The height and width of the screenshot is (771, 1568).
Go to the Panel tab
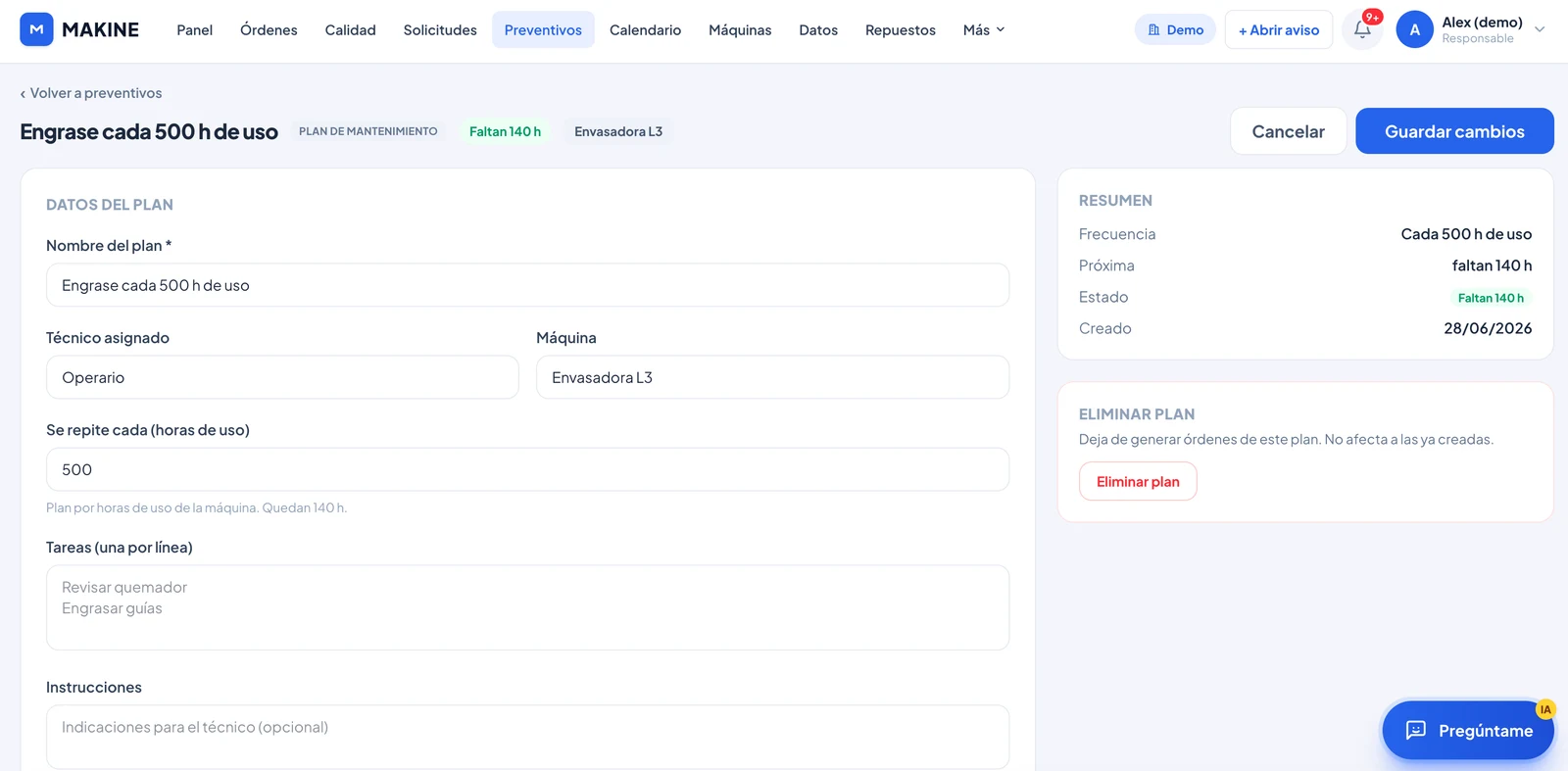point(194,29)
